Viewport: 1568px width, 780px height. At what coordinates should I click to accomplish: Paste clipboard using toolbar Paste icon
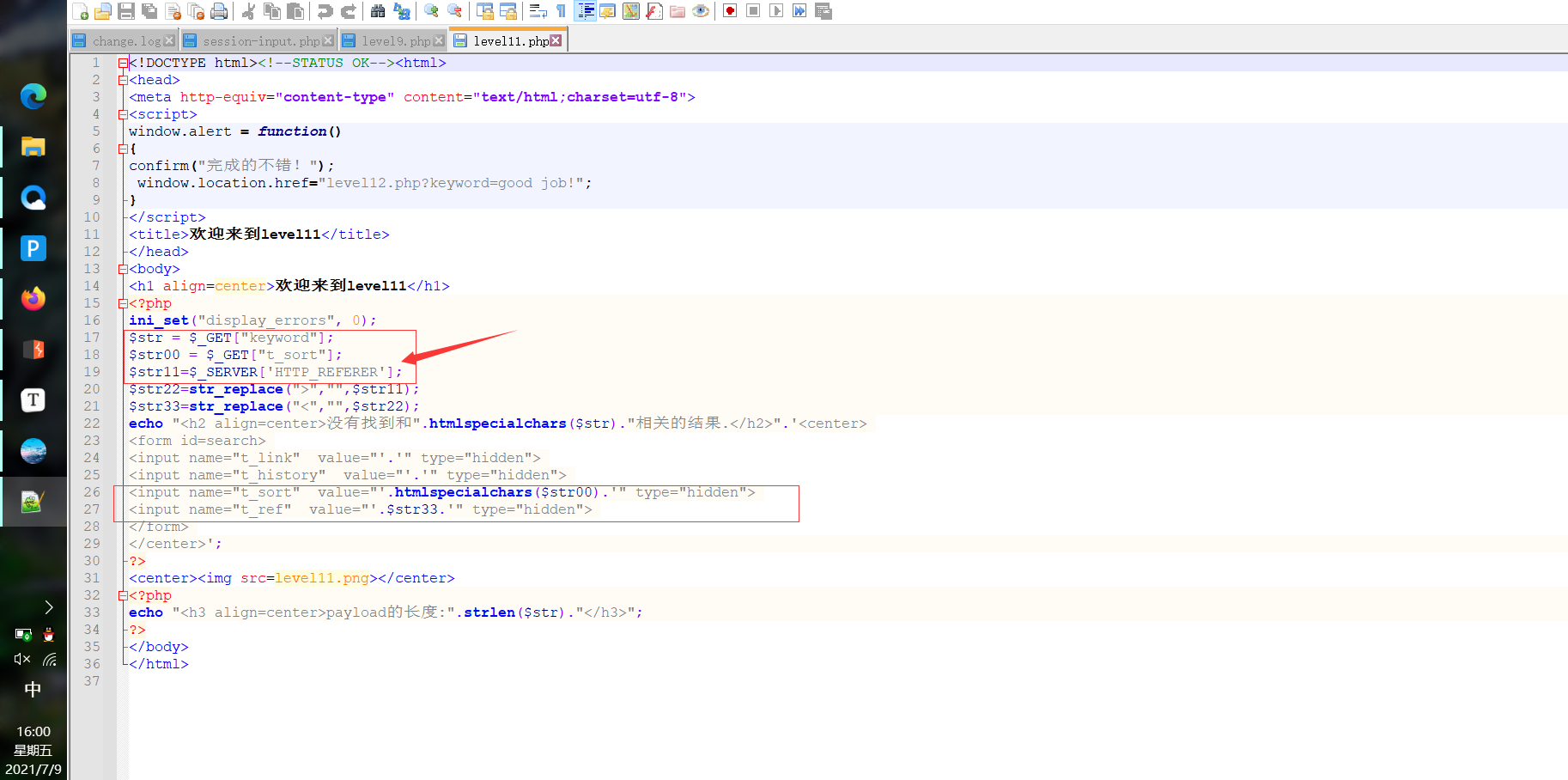tap(295, 11)
